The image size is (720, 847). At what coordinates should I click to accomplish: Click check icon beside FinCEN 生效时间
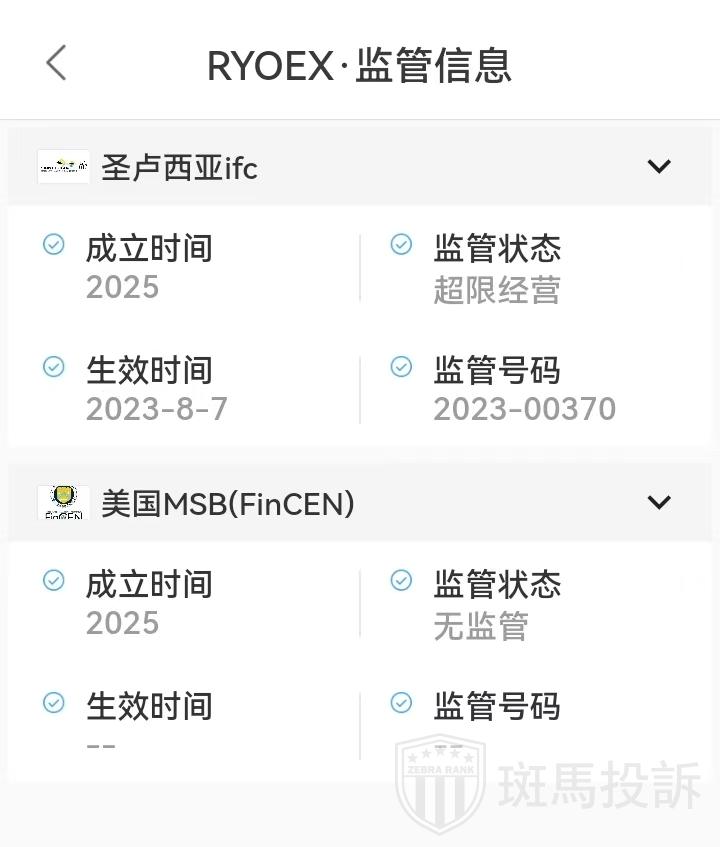54,703
